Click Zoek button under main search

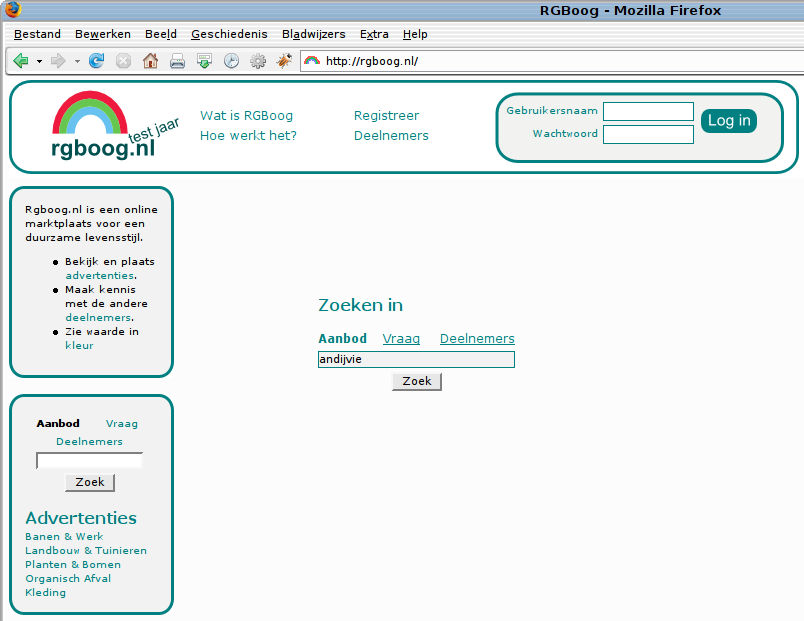tap(417, 382)
